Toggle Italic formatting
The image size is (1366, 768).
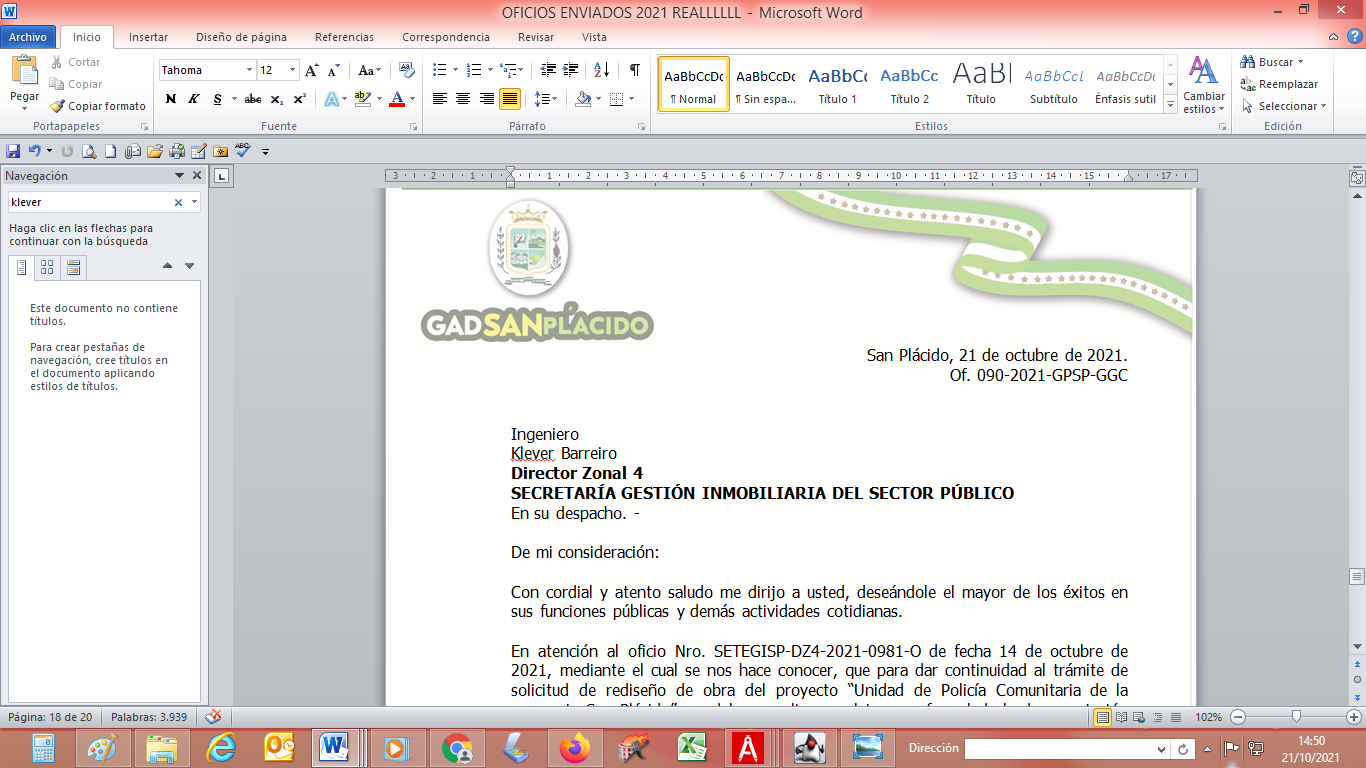194,99
